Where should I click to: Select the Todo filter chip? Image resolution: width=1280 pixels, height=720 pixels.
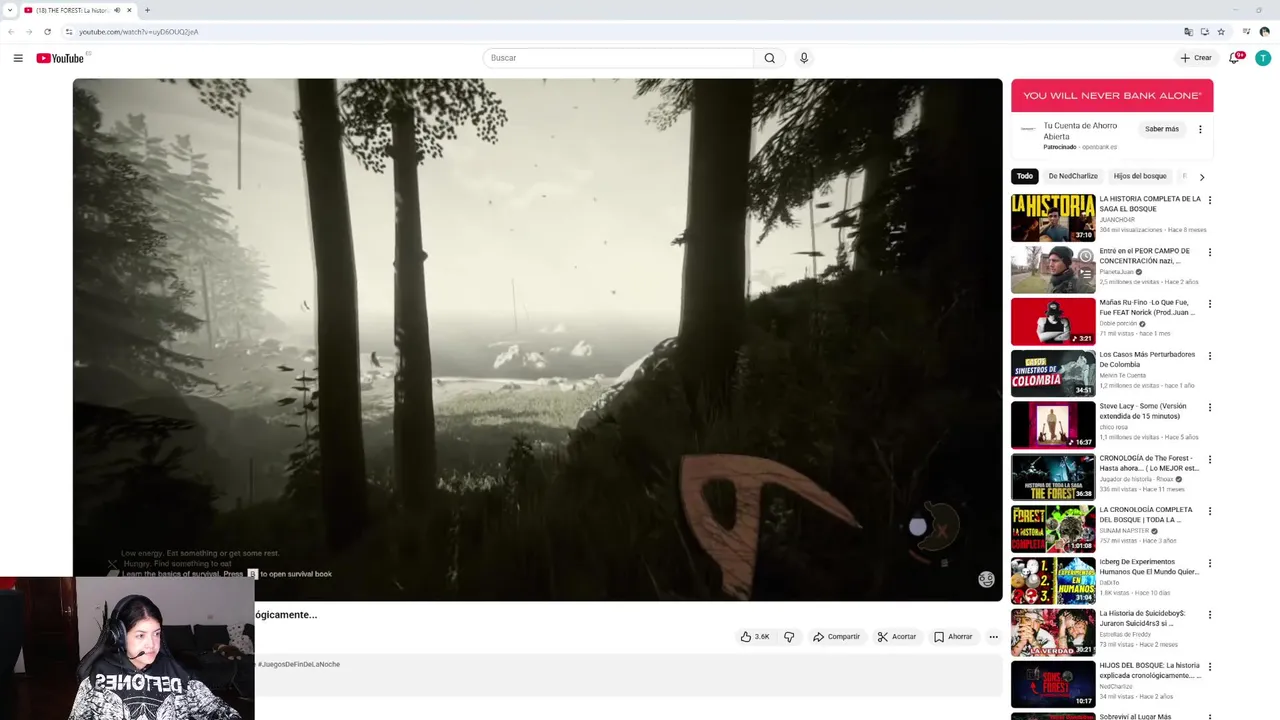click(x=1025, y=176)
